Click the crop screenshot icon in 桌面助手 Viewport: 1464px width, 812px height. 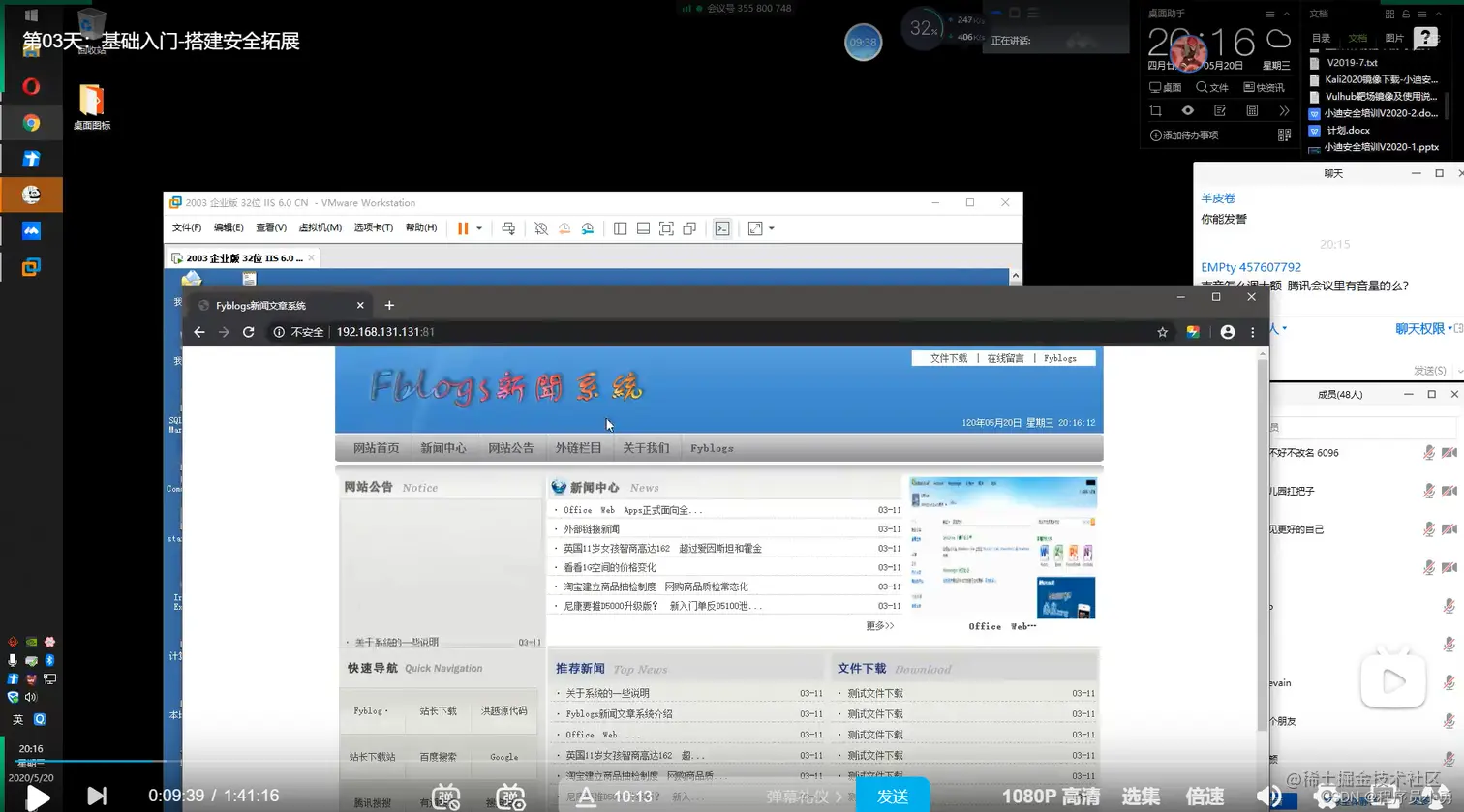pyautogui.click(x=1155, y=111)
